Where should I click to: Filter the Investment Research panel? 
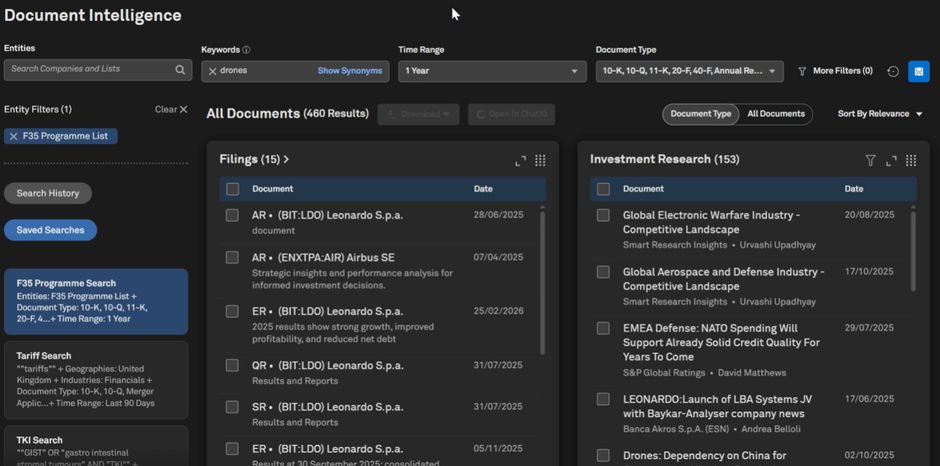click(870, 160)
